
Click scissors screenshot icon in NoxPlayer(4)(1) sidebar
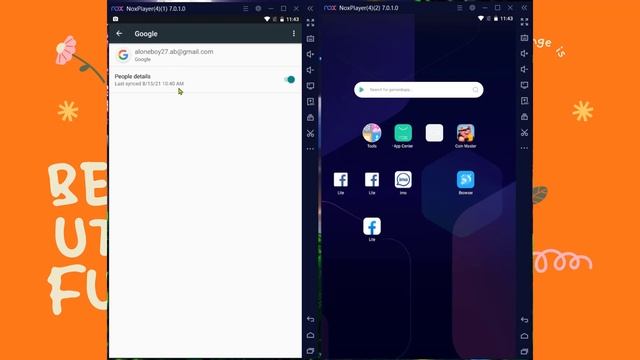pos(311,133)
